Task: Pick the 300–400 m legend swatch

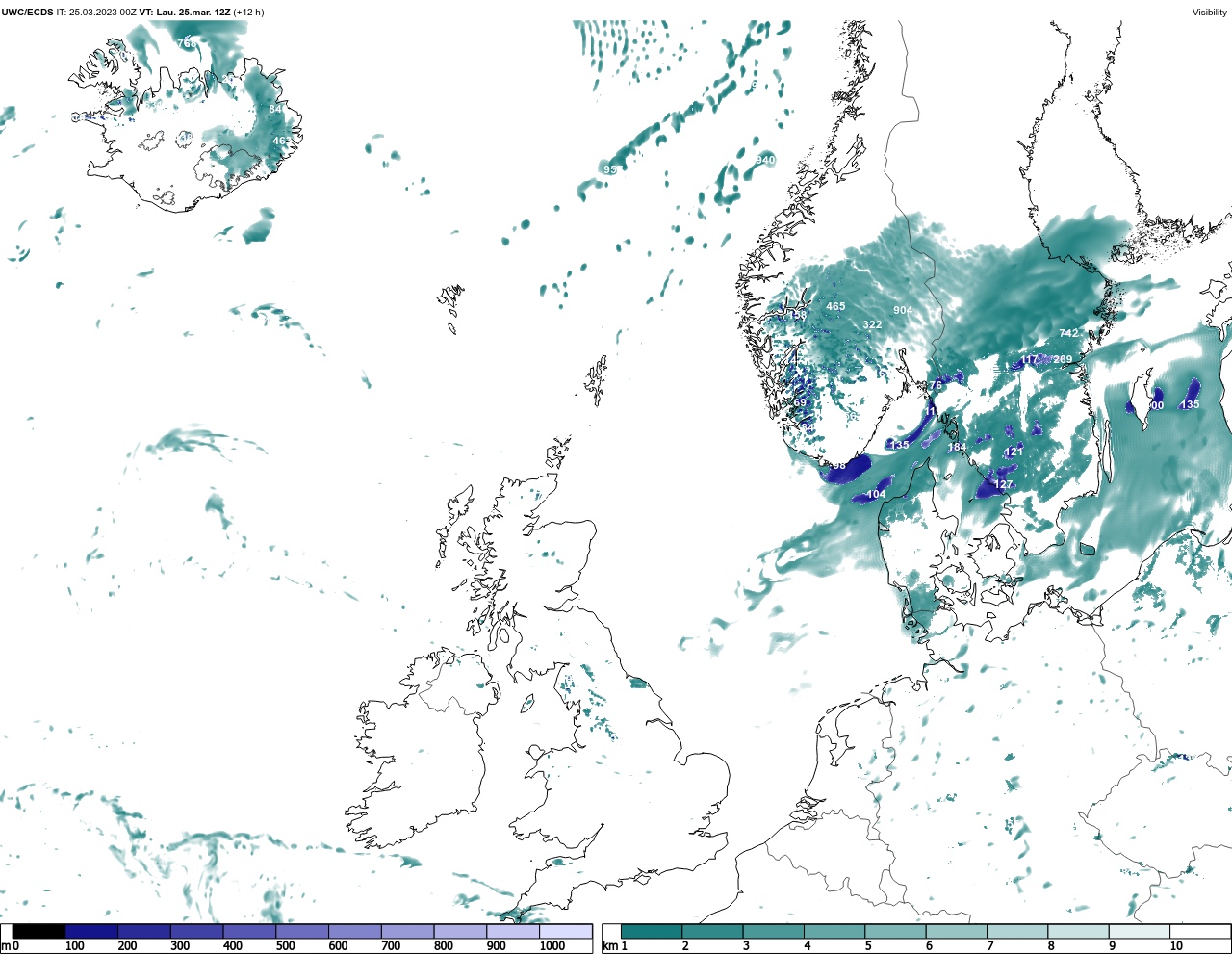Action: 196,932
